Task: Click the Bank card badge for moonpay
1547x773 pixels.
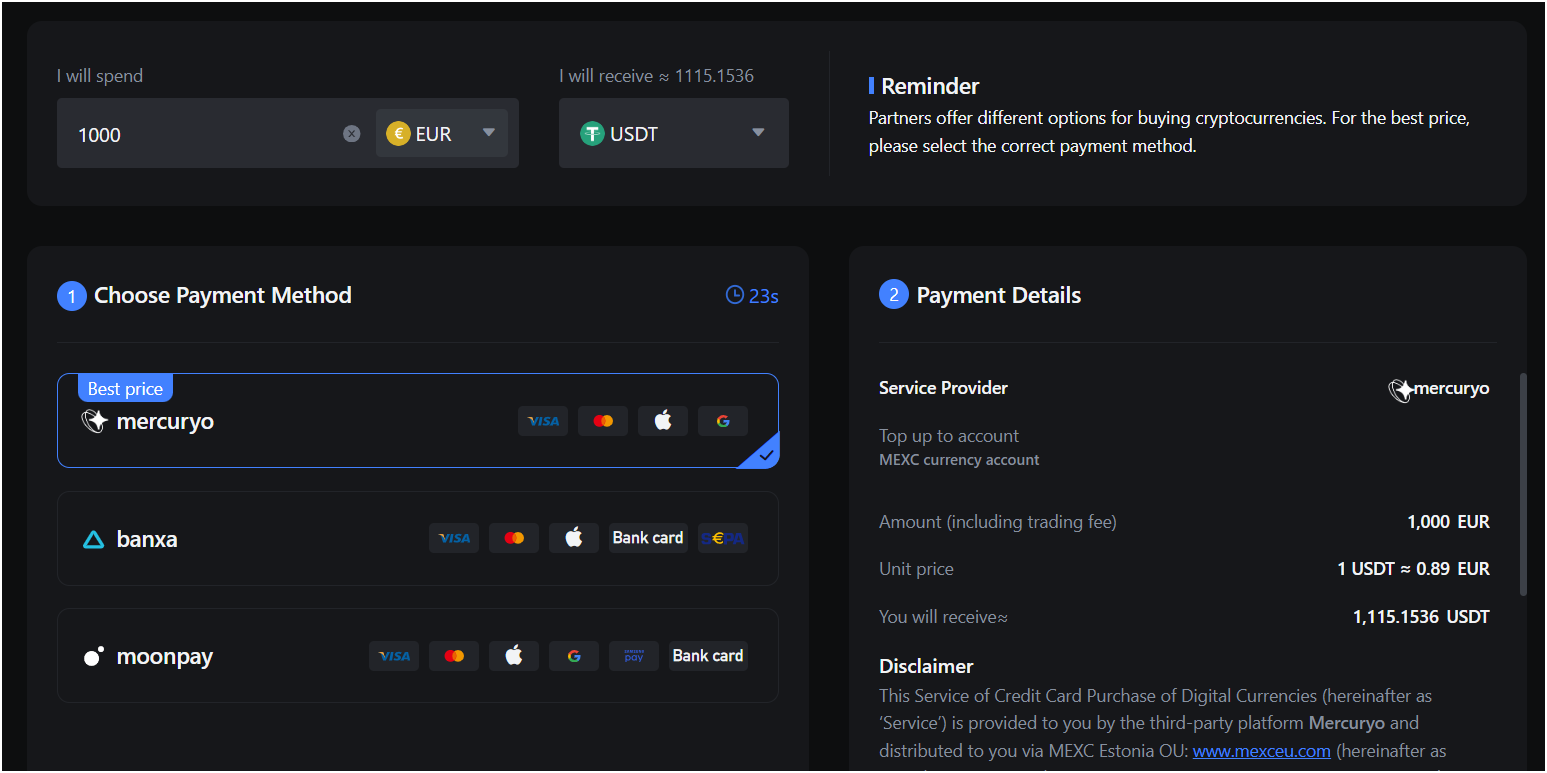Action: 708,656
